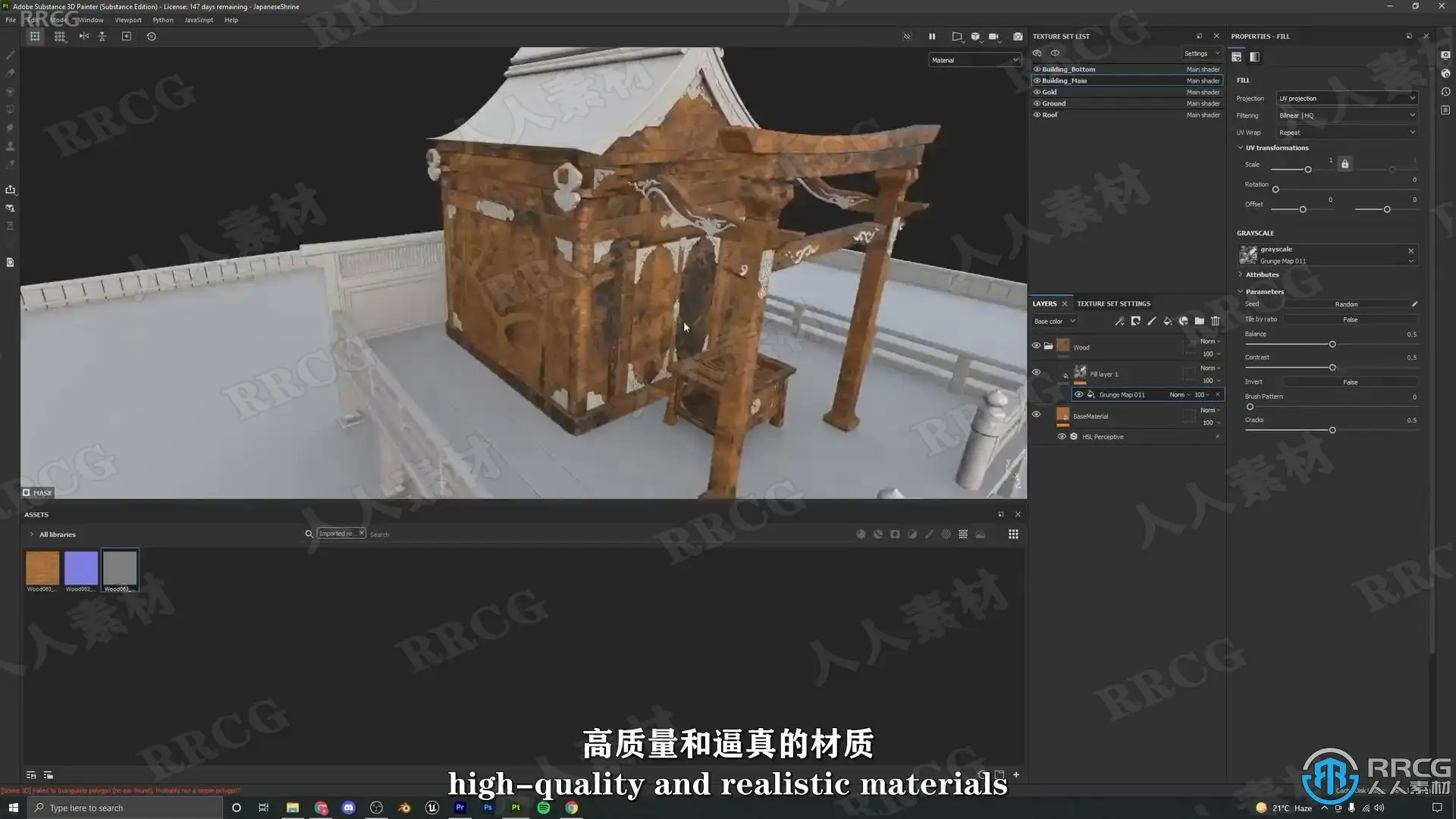Open the Viewport menu

coord(127,20)
